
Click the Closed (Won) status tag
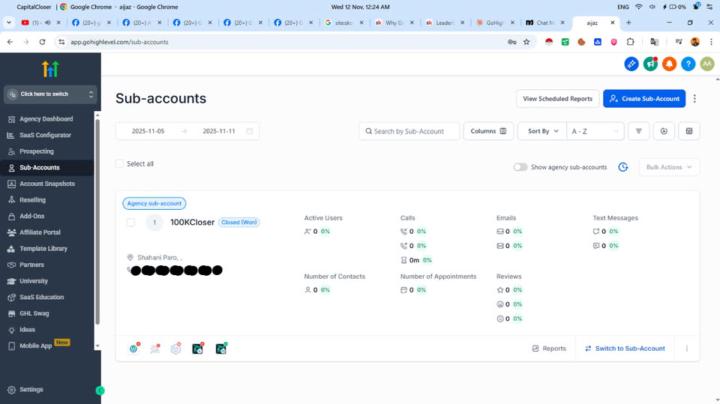[x=239, y=222]
